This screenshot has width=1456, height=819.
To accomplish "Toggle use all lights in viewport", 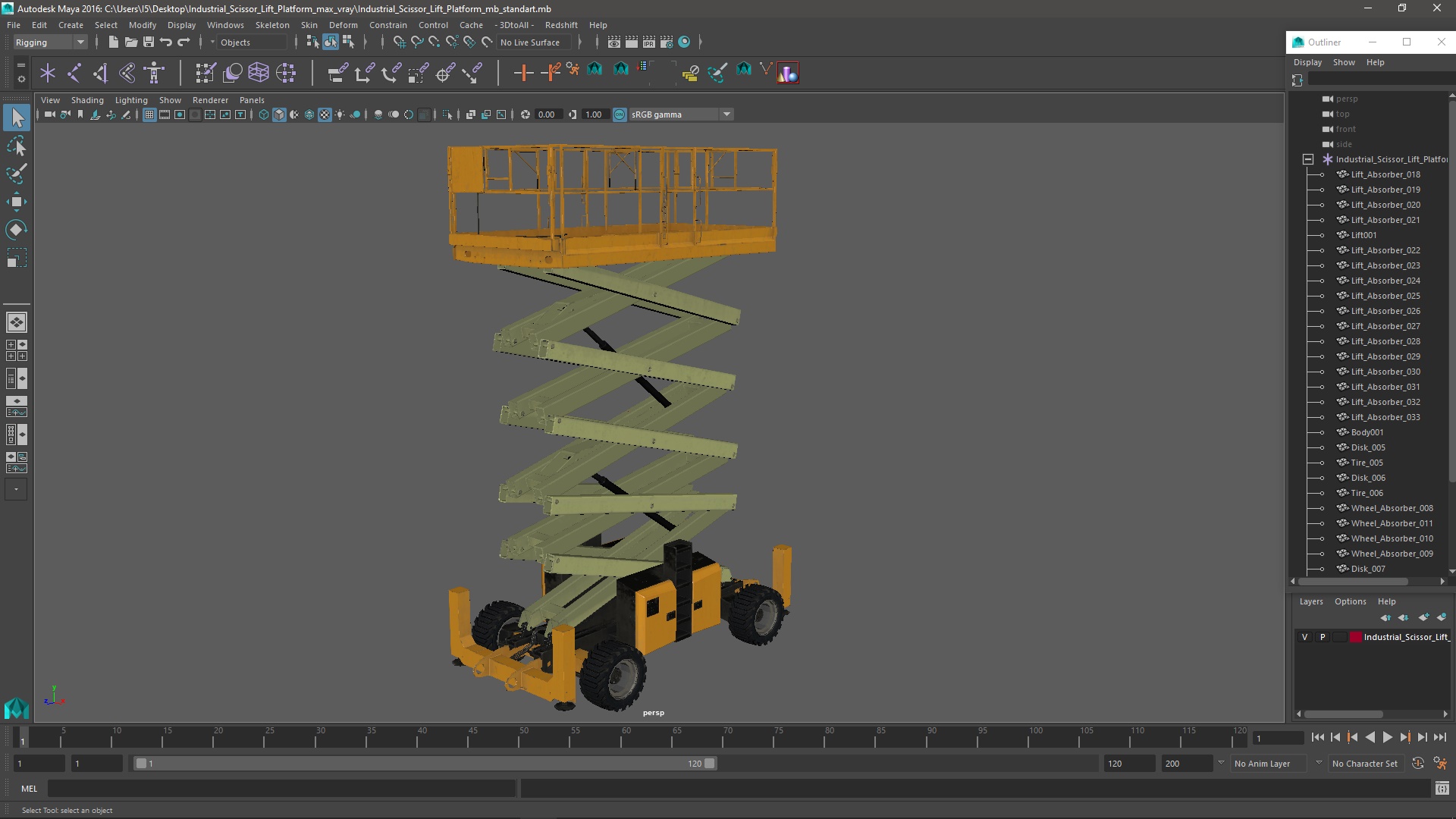I will click(340, 115).
